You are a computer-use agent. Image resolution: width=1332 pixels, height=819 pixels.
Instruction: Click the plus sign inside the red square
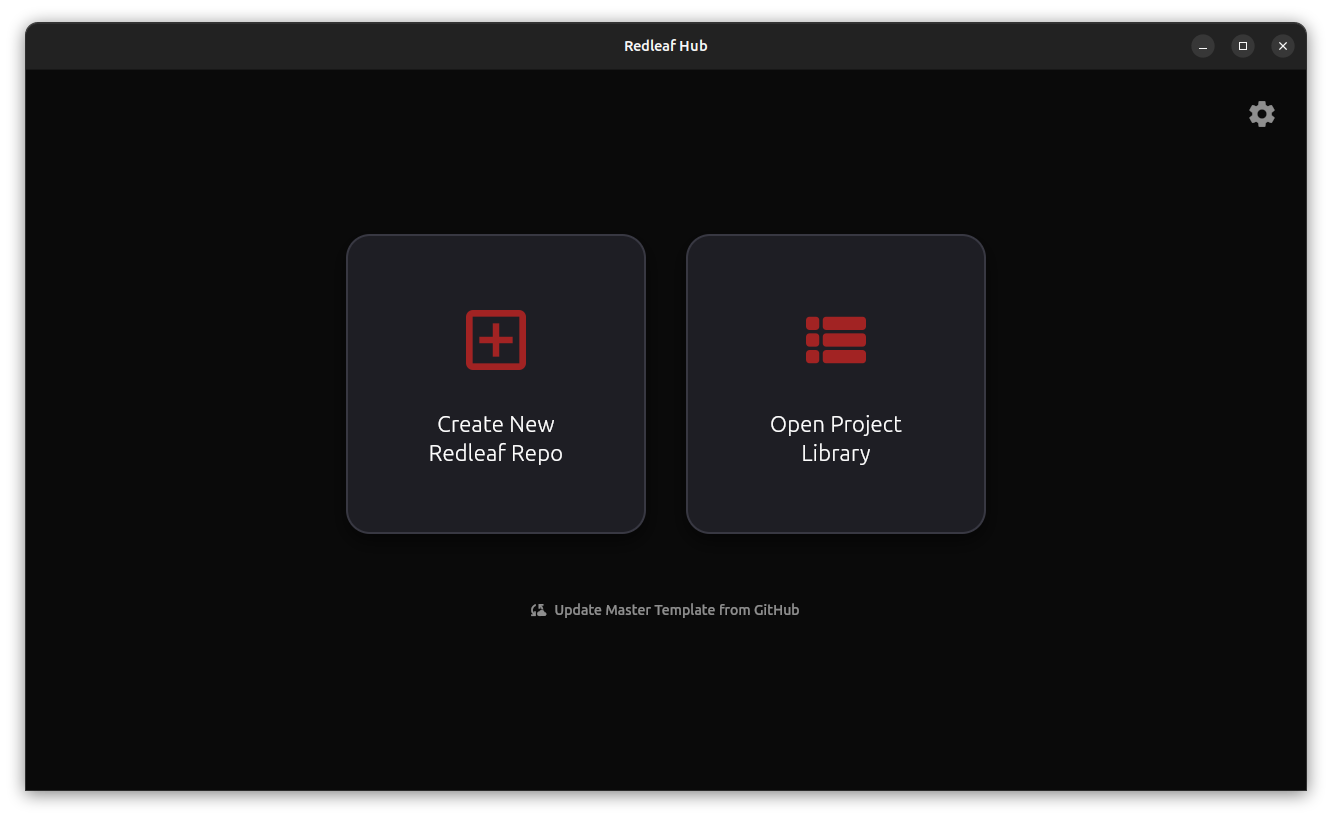496,340
